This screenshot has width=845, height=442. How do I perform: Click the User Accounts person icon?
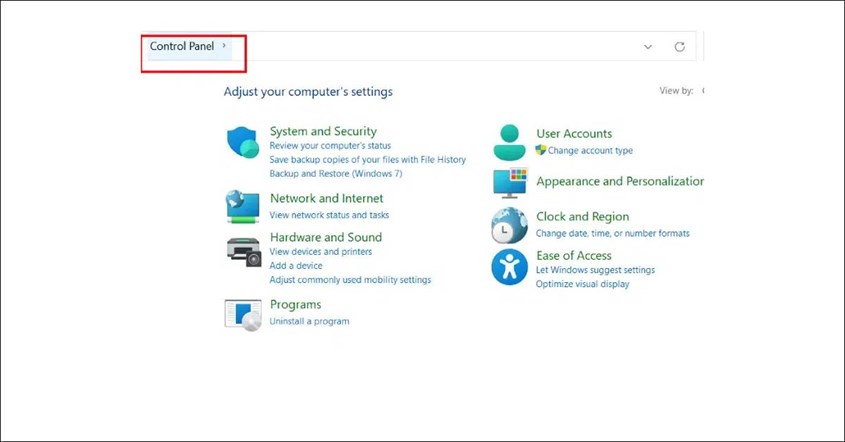point(509,142)
